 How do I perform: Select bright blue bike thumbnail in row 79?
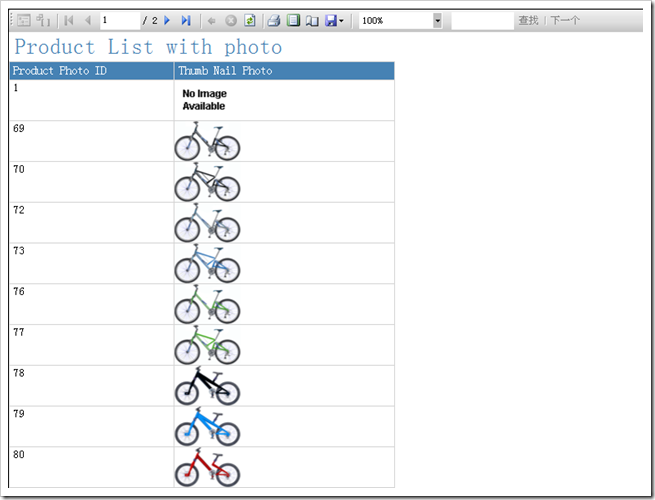tap(207, 426)
